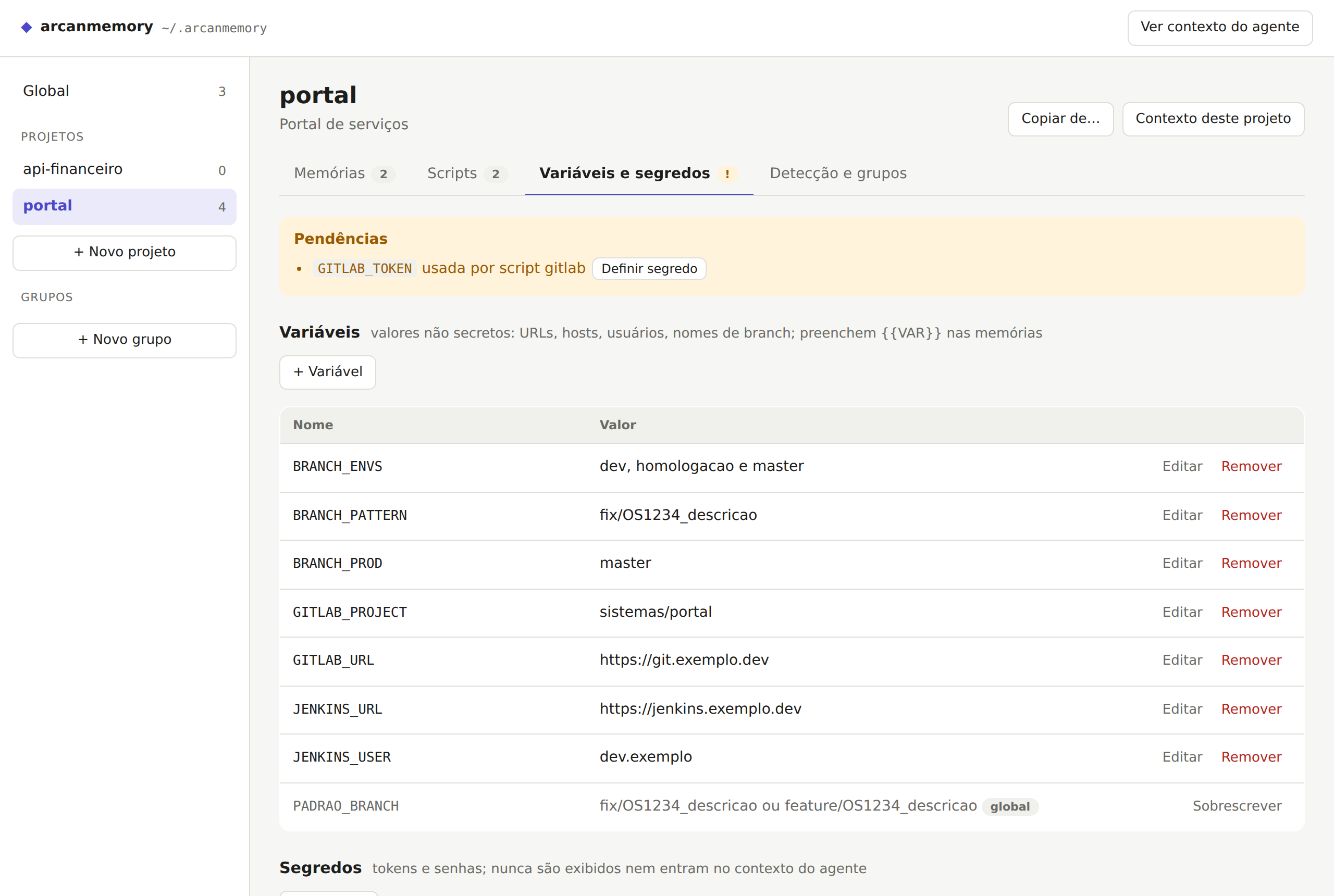This screenshot has height=896, width=1334.
Task: Click the ~/.arcanmemory path text
Action: click(214, 28)
